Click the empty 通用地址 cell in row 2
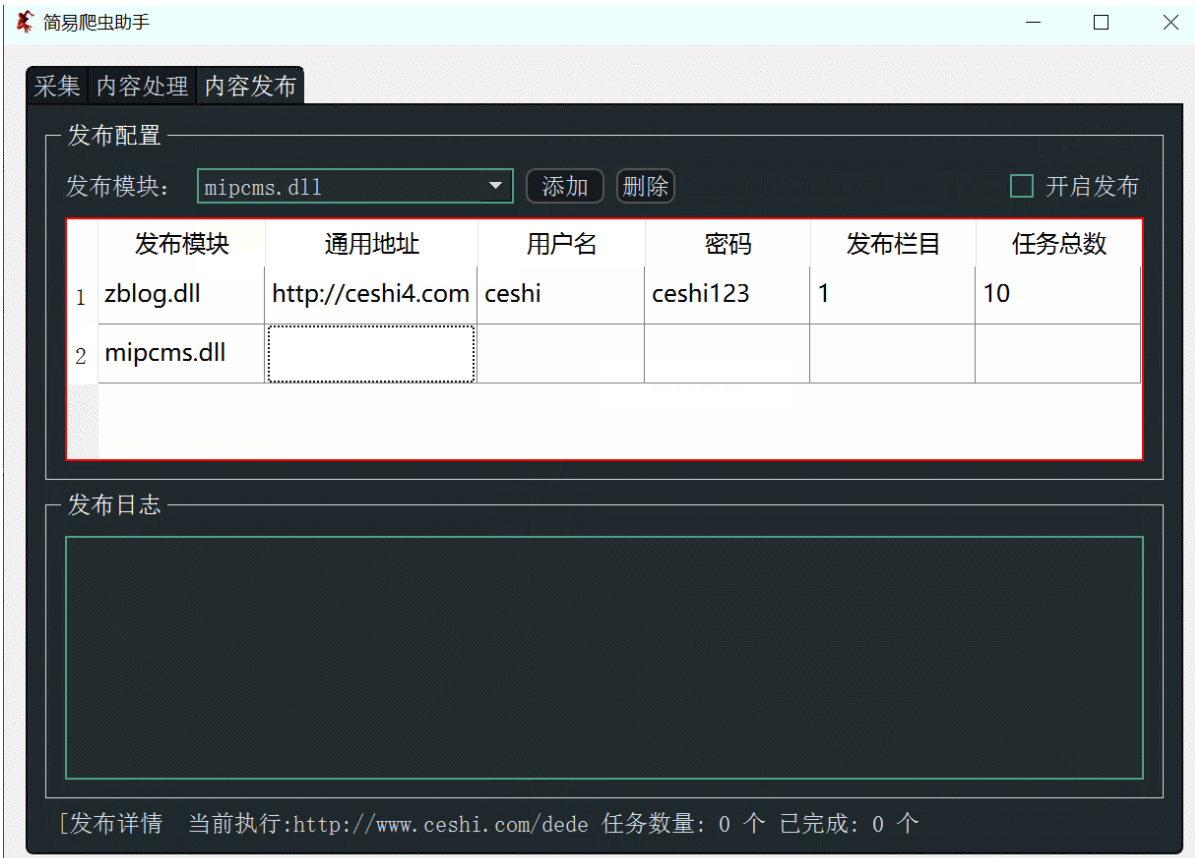The height and width of the screenshot is (858, 1195). (x=371, y=354)
